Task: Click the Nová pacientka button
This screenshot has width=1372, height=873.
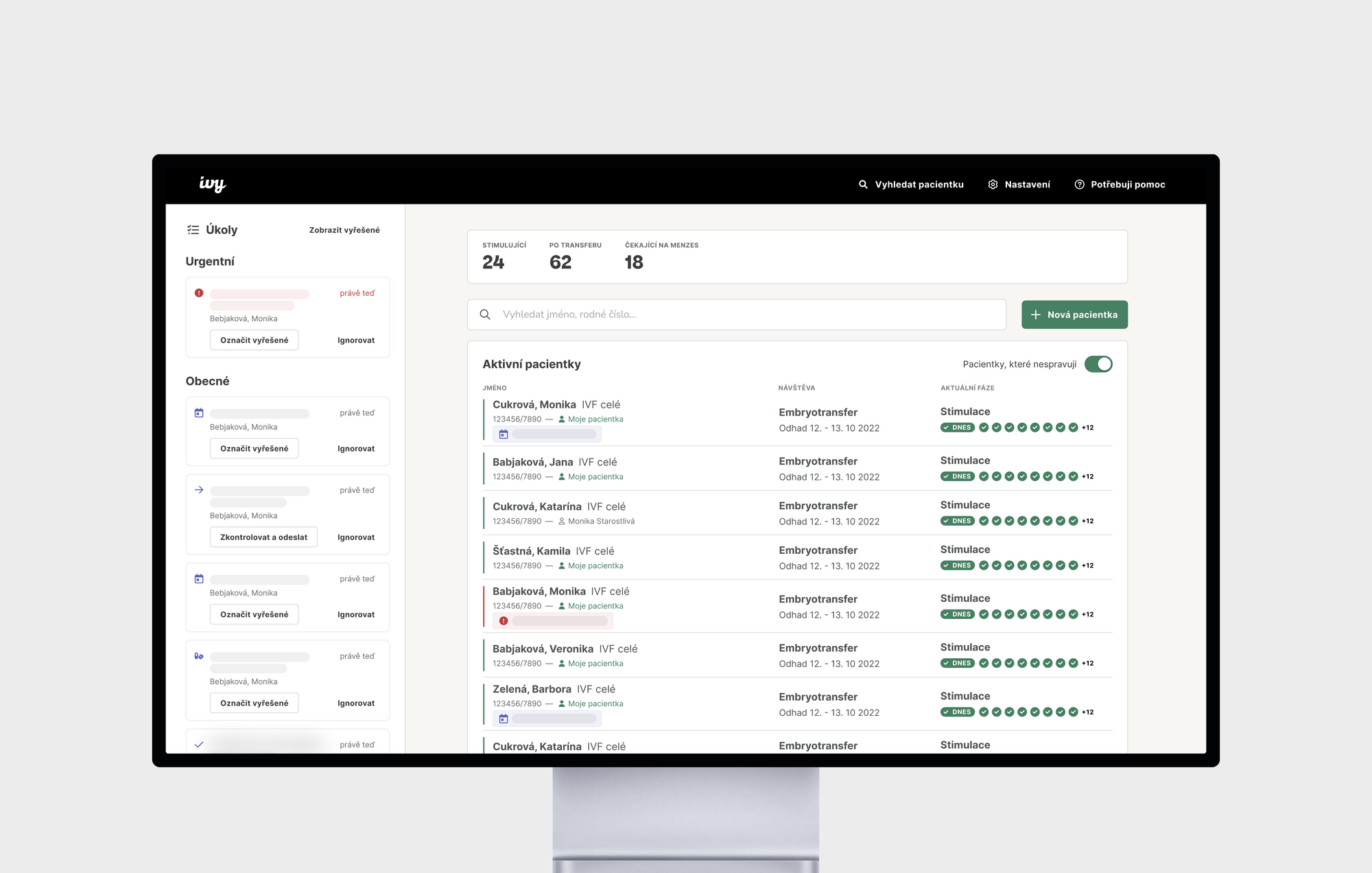Action: coord(1074,314)
